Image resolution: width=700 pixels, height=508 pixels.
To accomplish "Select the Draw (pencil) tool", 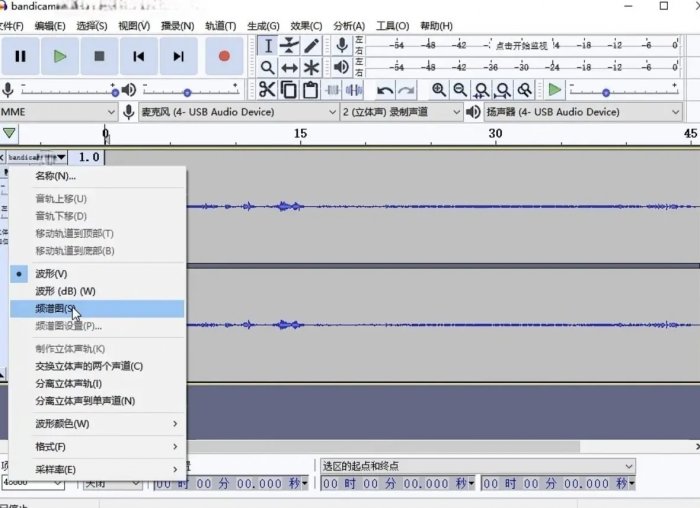I will (x=312, y=45).
